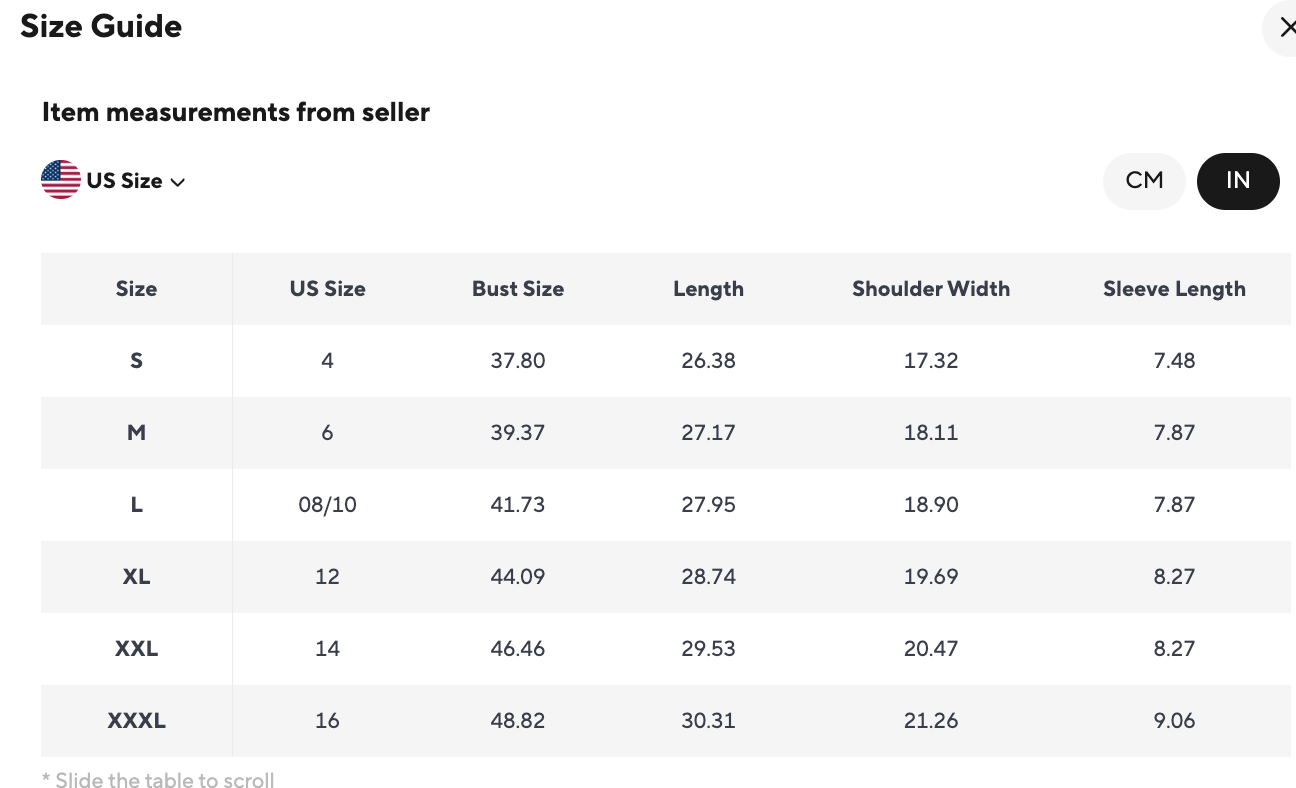This screenshot has width=1296, height=788.
Task: Select the M size row label
Action: [136, 433]
